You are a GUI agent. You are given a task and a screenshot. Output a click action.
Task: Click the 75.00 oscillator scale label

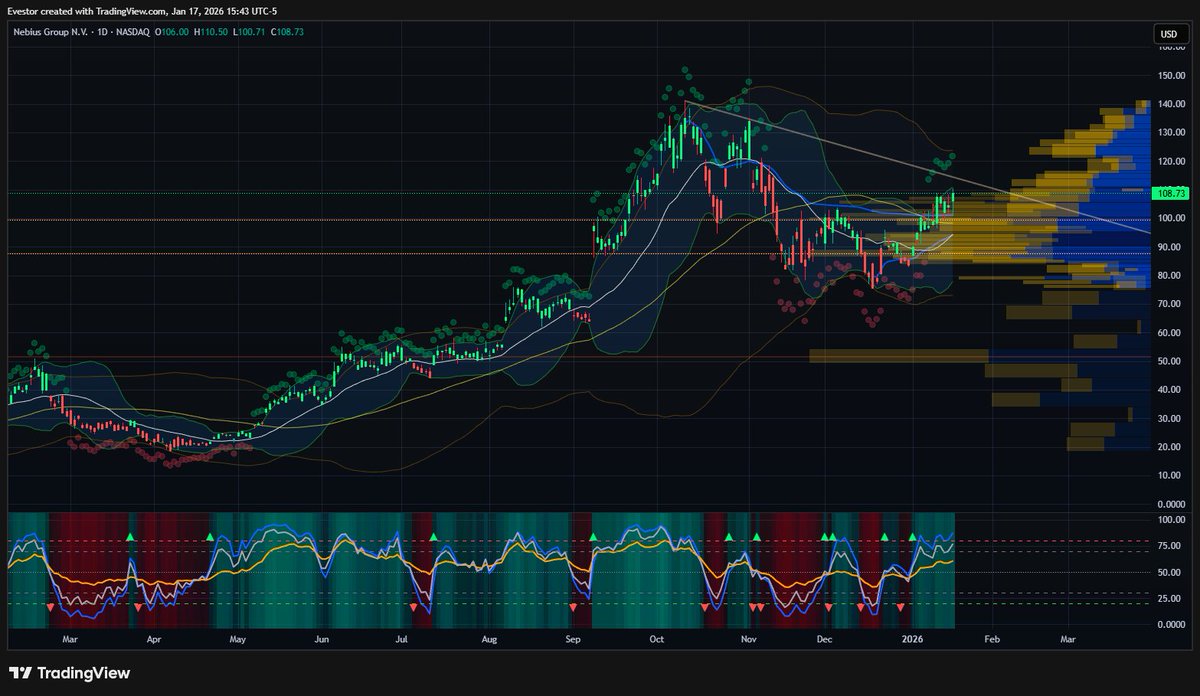coord(1172,546)
